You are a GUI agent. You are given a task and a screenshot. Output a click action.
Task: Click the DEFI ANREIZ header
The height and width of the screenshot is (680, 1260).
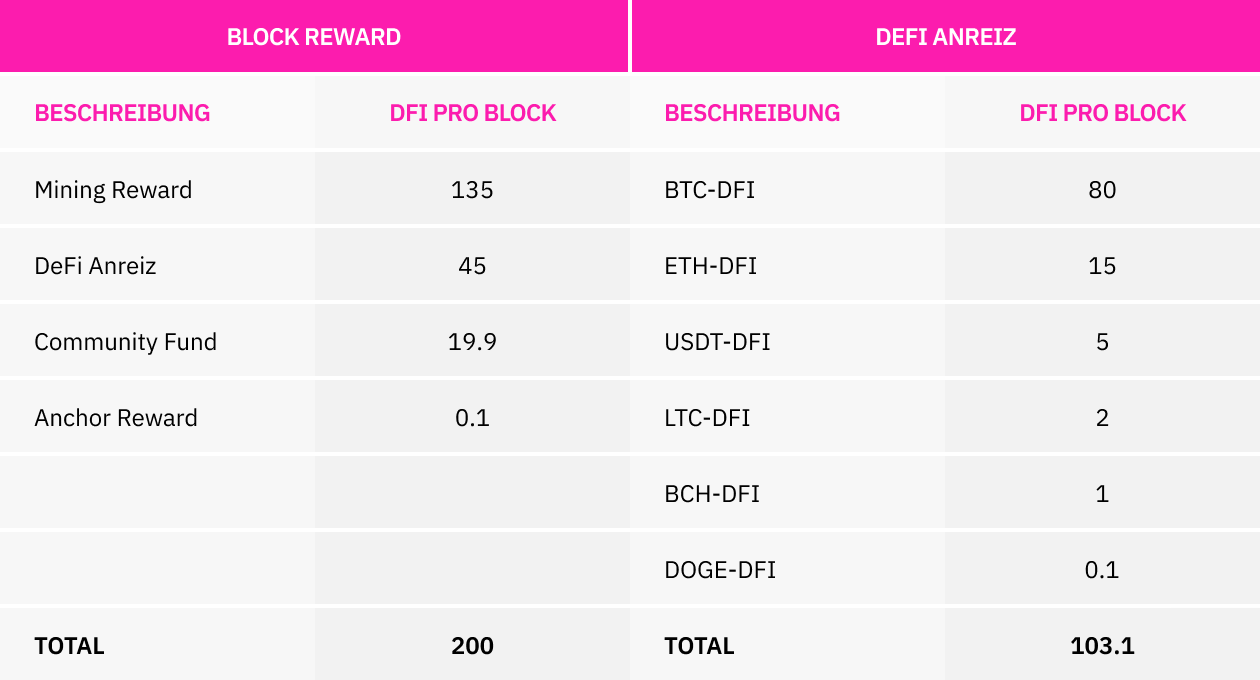point(946,37)
